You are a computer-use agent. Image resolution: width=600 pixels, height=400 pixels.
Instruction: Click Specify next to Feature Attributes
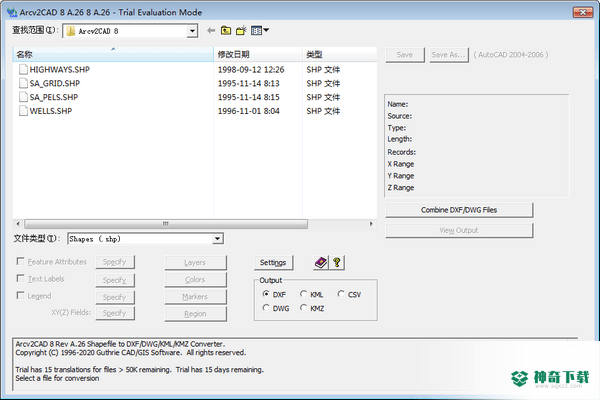point(115,262)
